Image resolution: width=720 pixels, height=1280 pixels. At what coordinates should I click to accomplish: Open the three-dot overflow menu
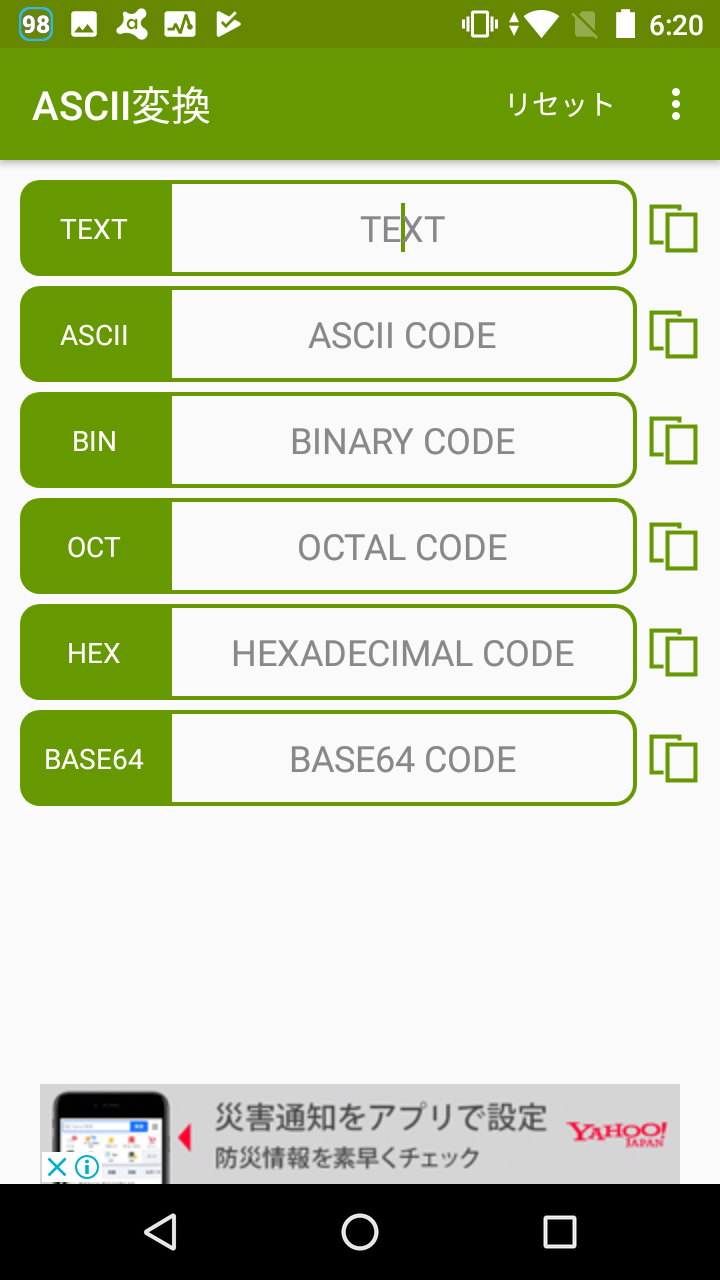[x=676, y=104]
